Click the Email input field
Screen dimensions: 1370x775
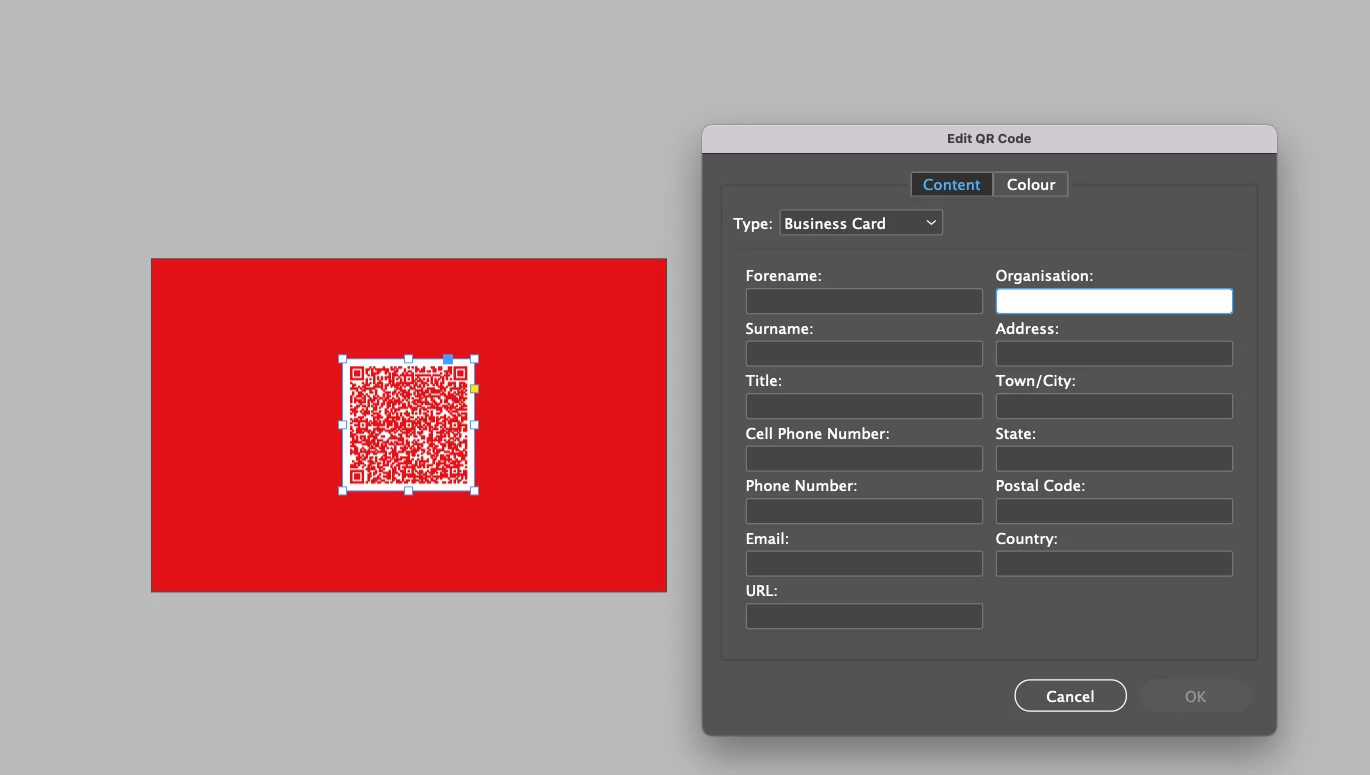[864, 563]
